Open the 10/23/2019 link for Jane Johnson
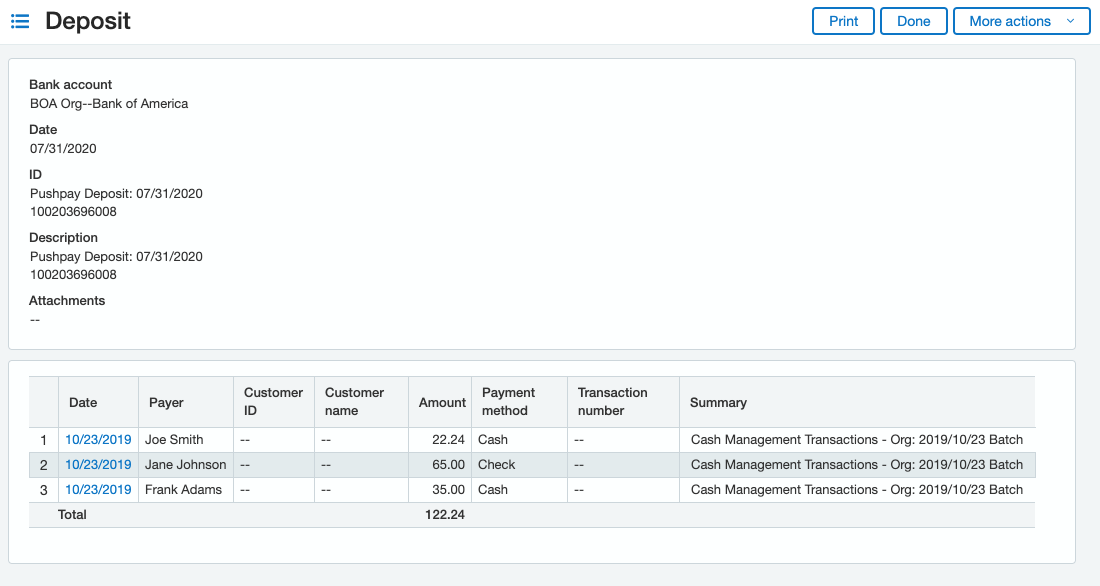This screenshot has width=1100, height=586. pos(97,464)
